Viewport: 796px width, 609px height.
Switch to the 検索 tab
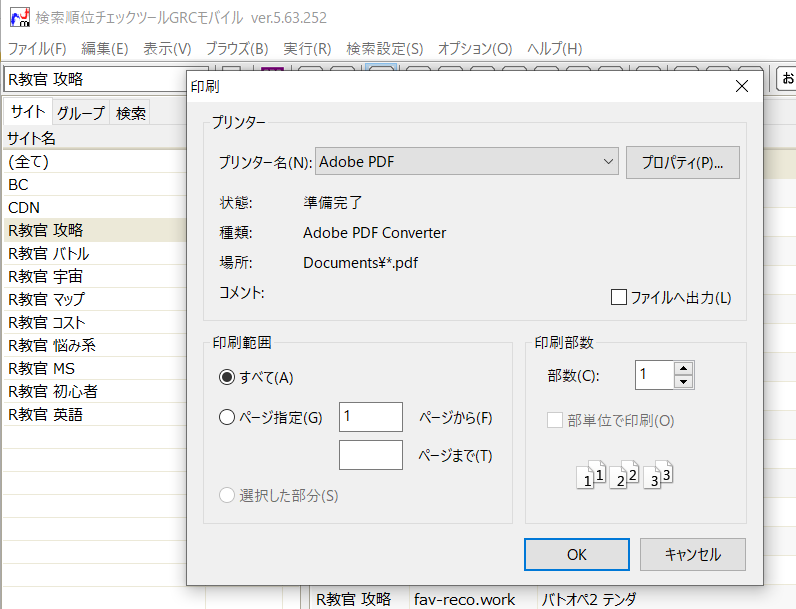(x=130, y=113)
